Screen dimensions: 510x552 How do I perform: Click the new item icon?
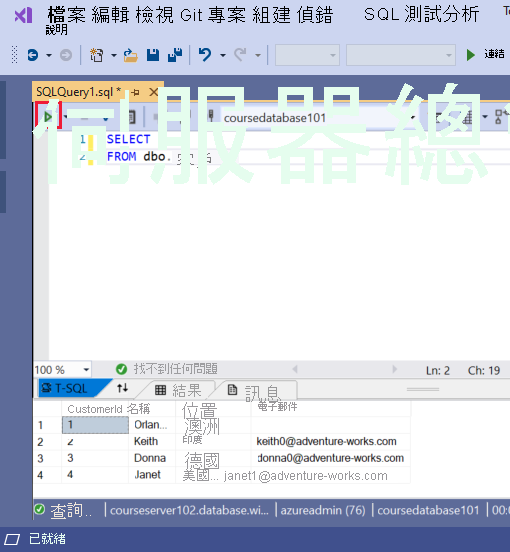point(96,55)
